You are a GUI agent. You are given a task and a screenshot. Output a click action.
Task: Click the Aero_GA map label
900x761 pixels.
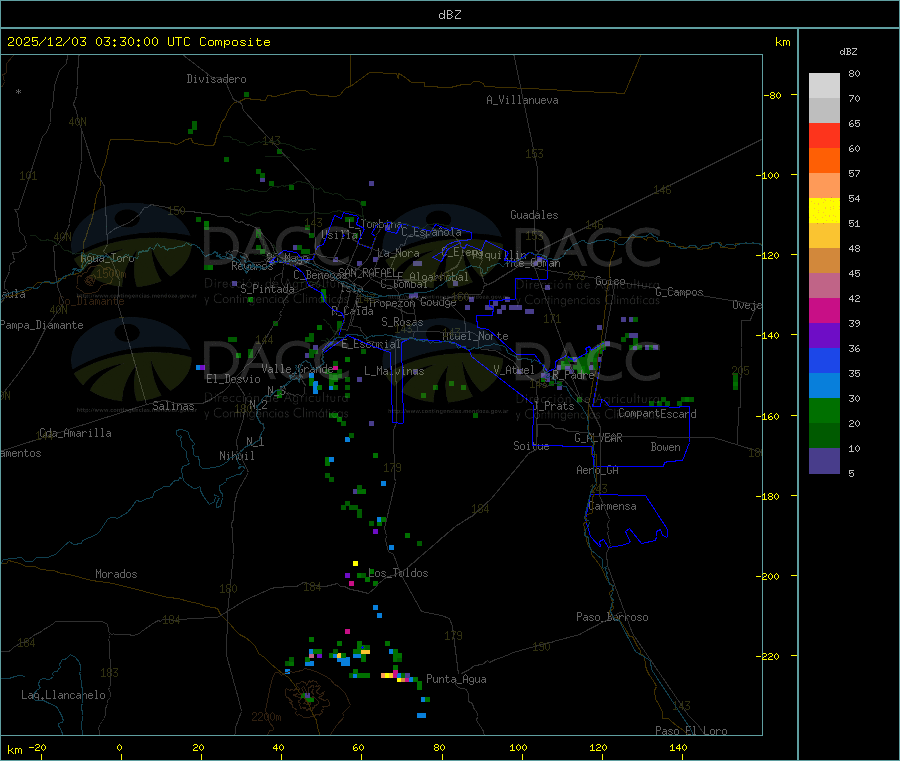(598, 470)
